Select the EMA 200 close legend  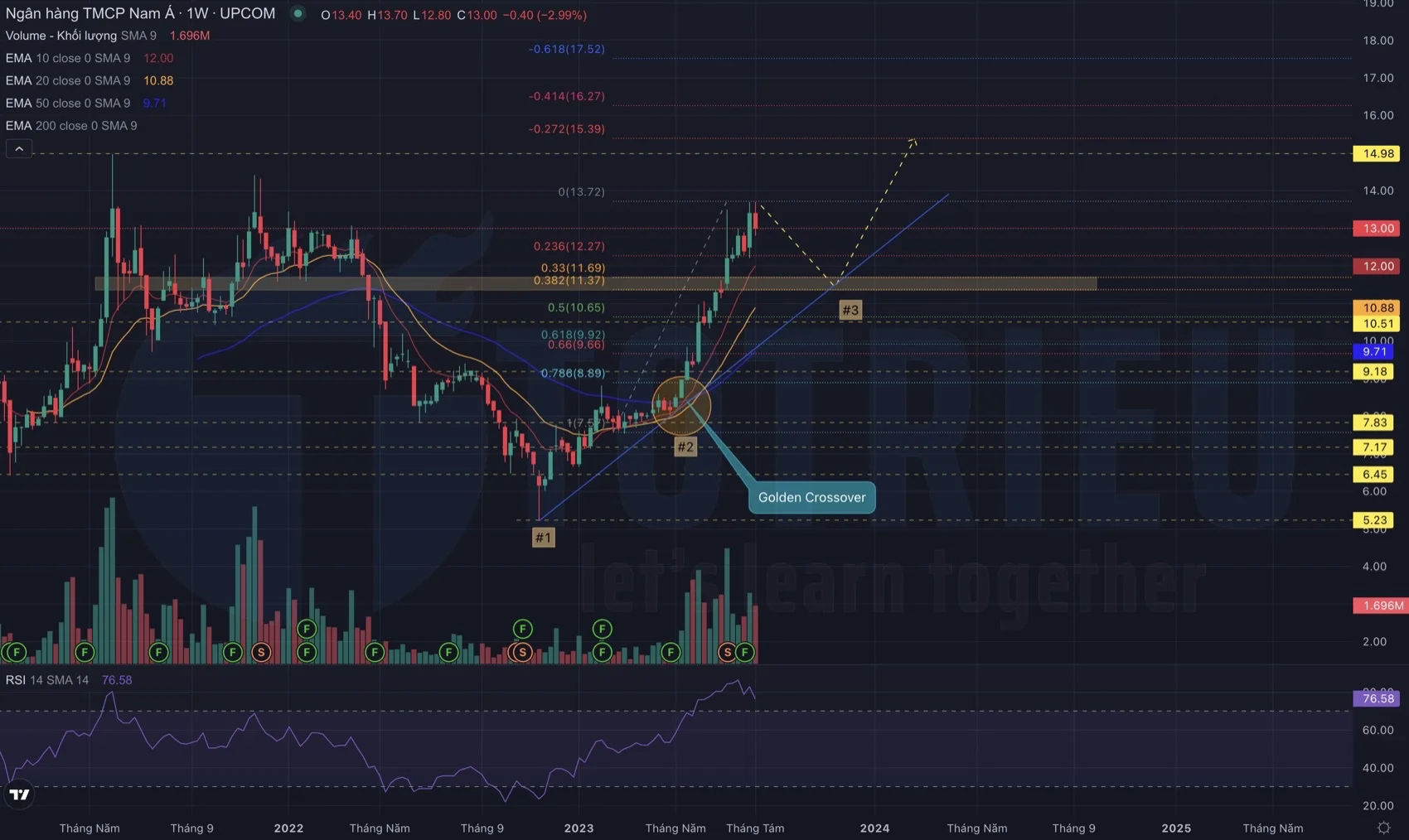pyautogui.click(x=71, y=125)
